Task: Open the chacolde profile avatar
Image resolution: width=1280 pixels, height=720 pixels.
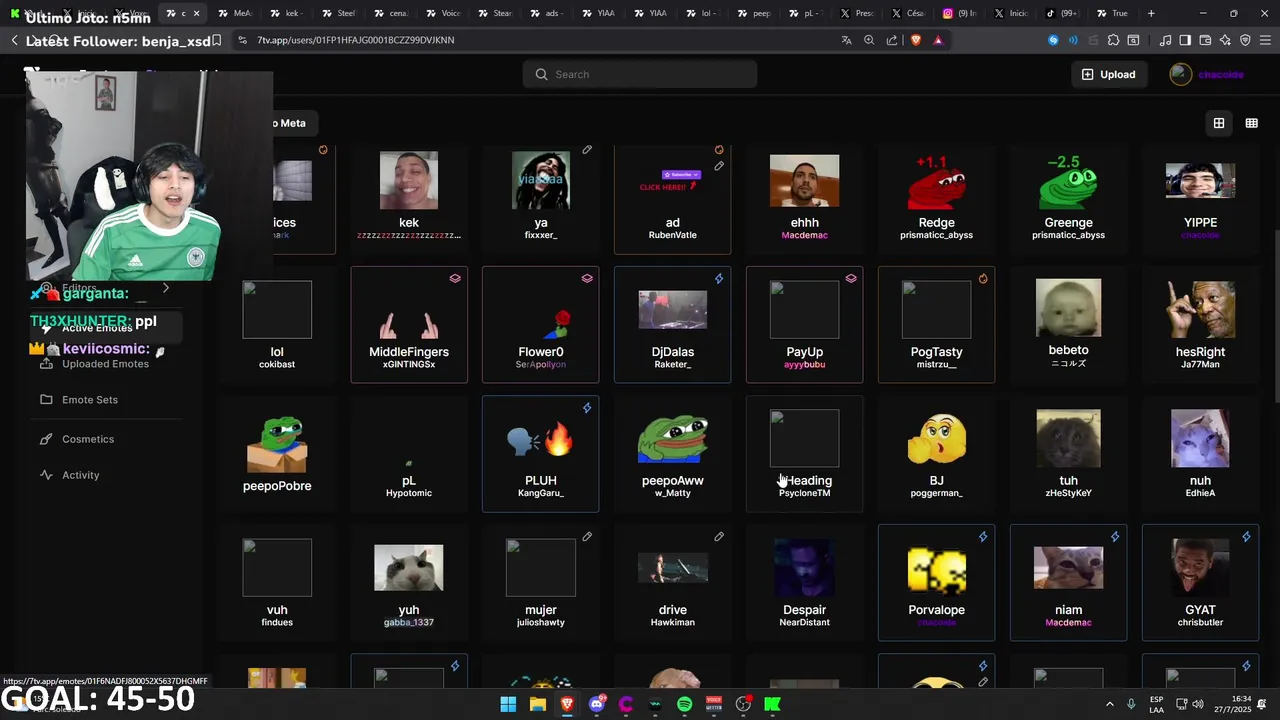Action: [1181, 74]
